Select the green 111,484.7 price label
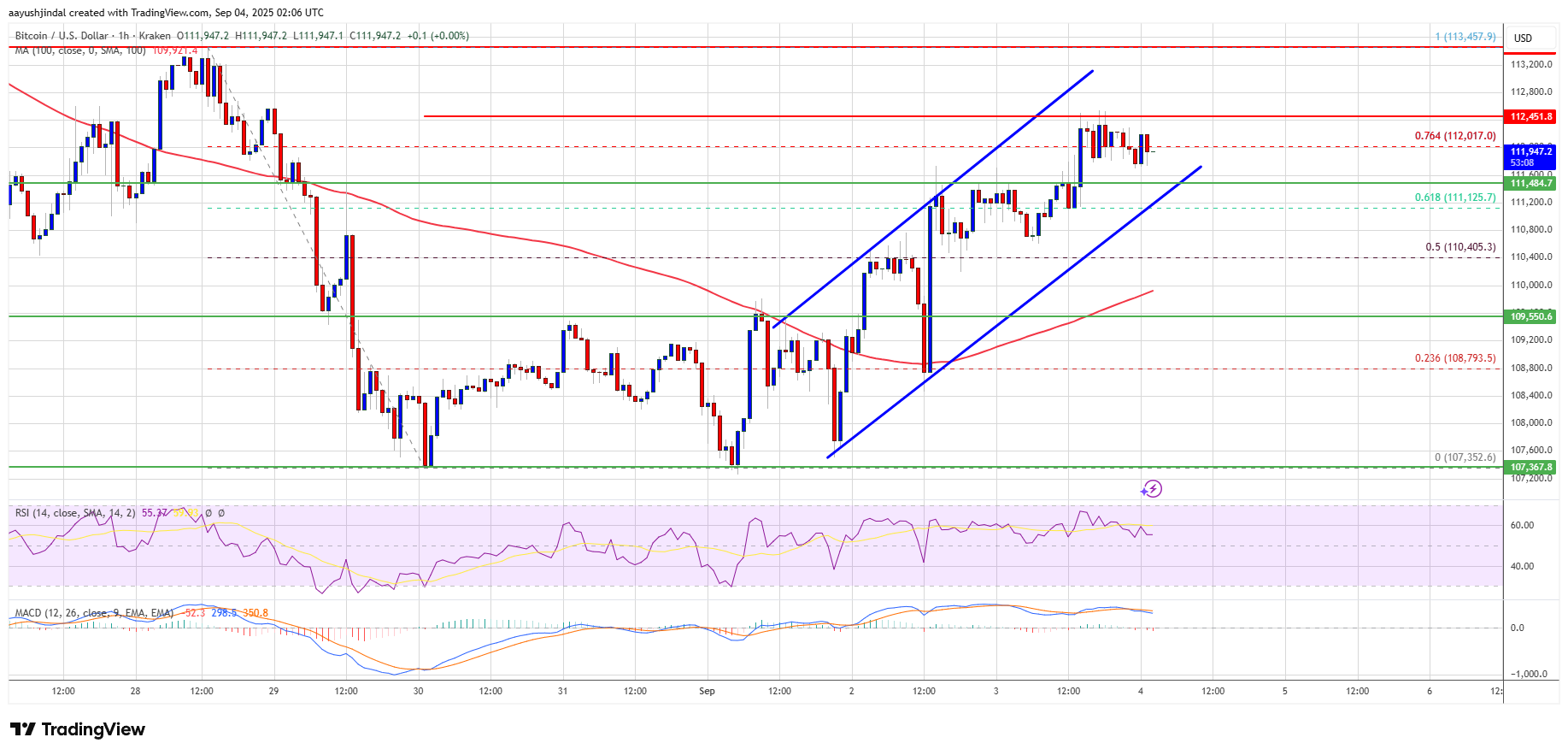Image resolution: width=1568 pixels, height=755 pixels. click(x=1531, y=183)
